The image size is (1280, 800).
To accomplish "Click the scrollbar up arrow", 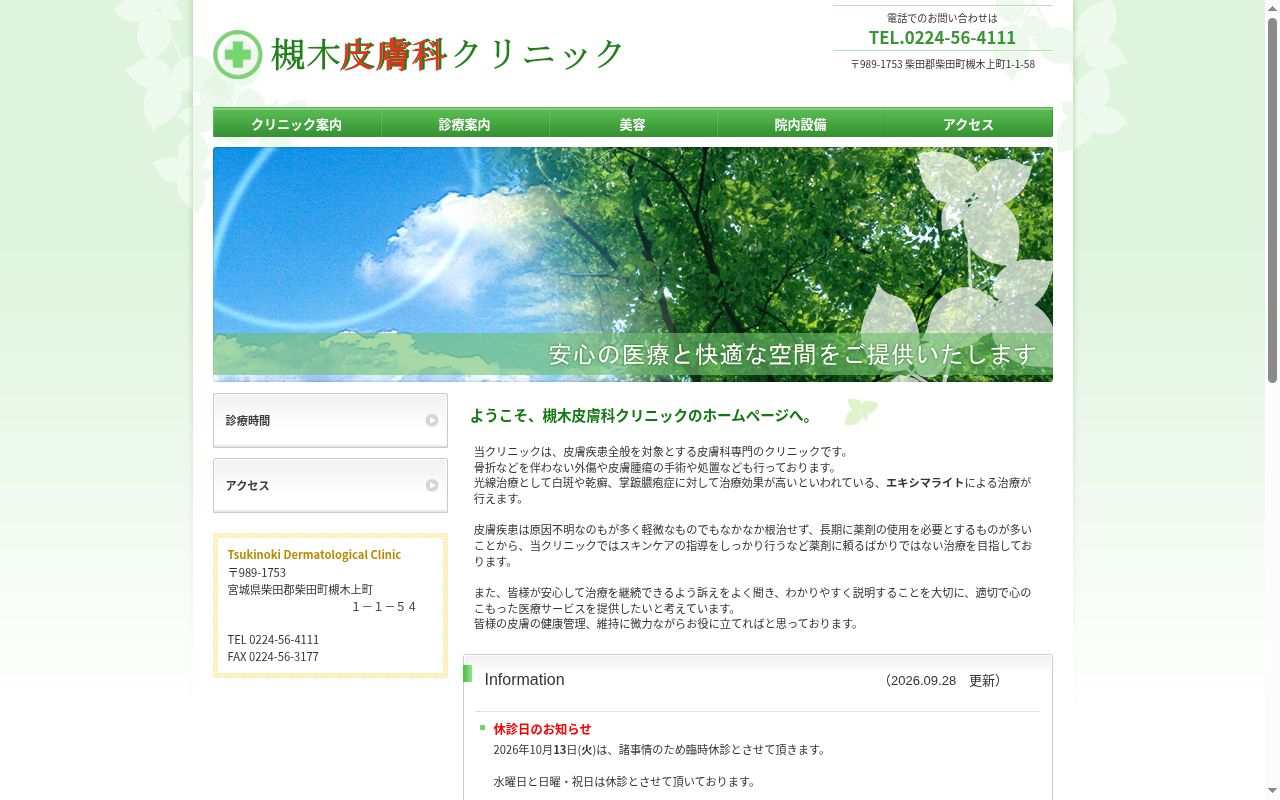I will (1272, 7).
